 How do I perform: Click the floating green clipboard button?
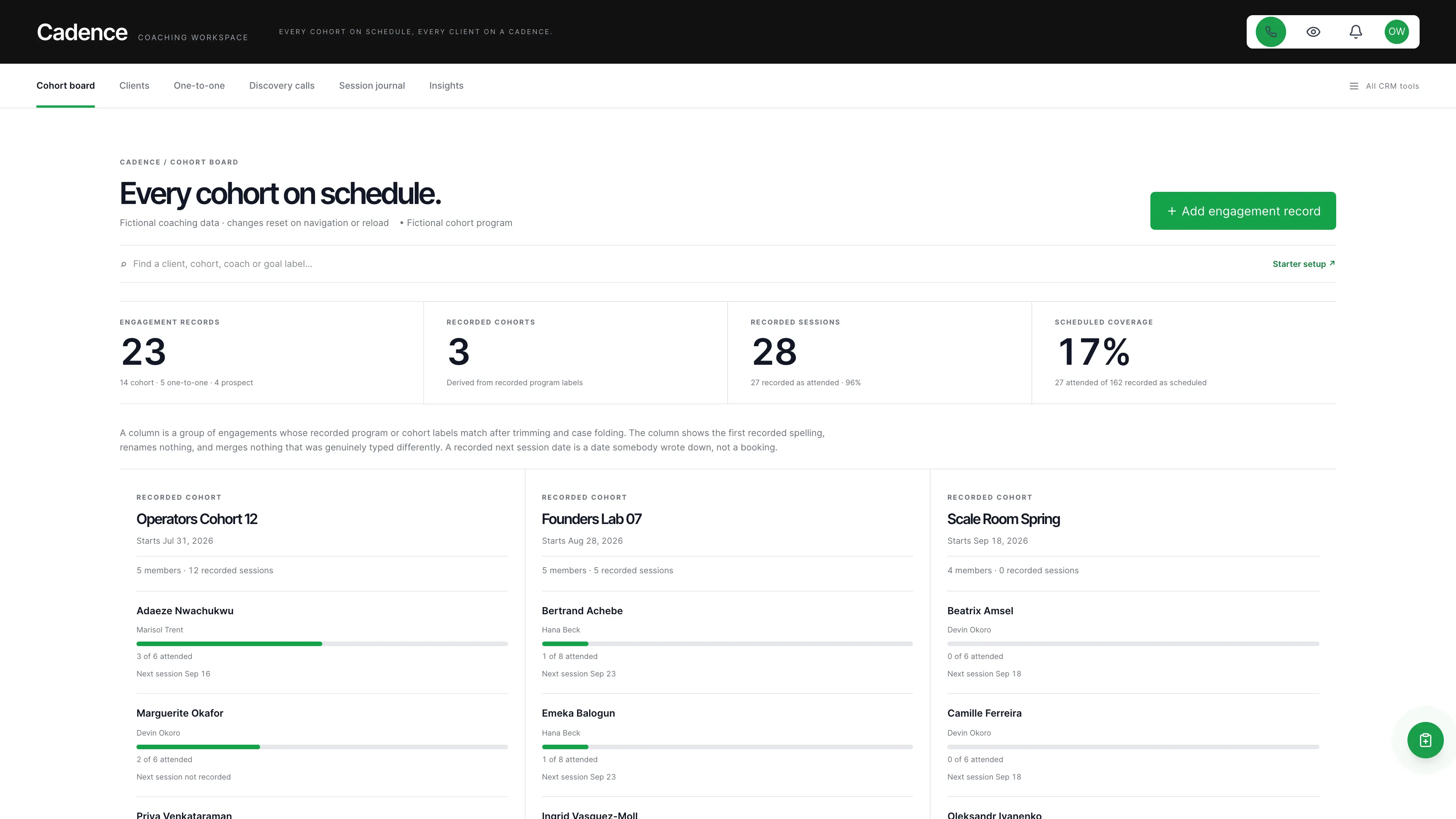(1425, 740)
